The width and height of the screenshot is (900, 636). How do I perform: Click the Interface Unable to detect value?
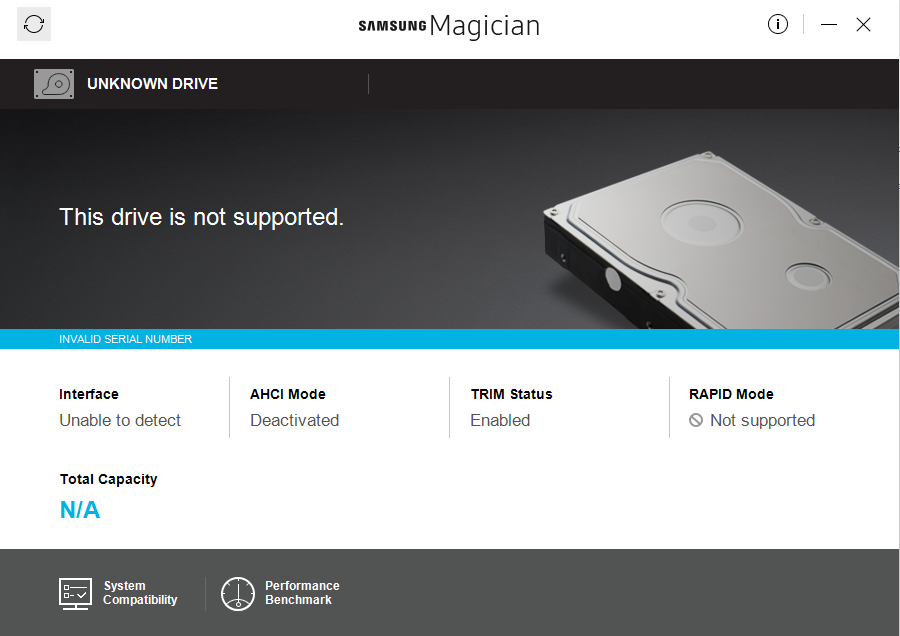120,420
